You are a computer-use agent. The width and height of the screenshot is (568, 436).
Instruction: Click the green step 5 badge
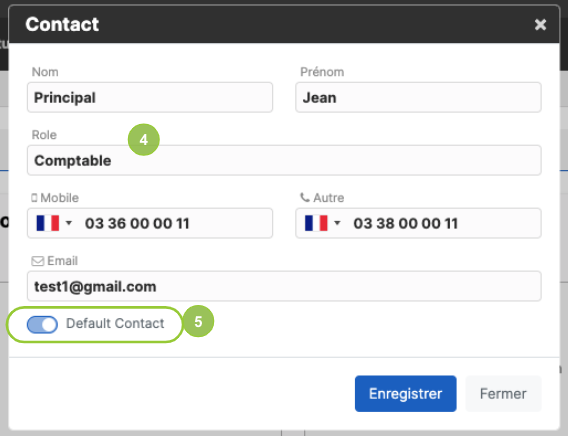click(198, 321)
